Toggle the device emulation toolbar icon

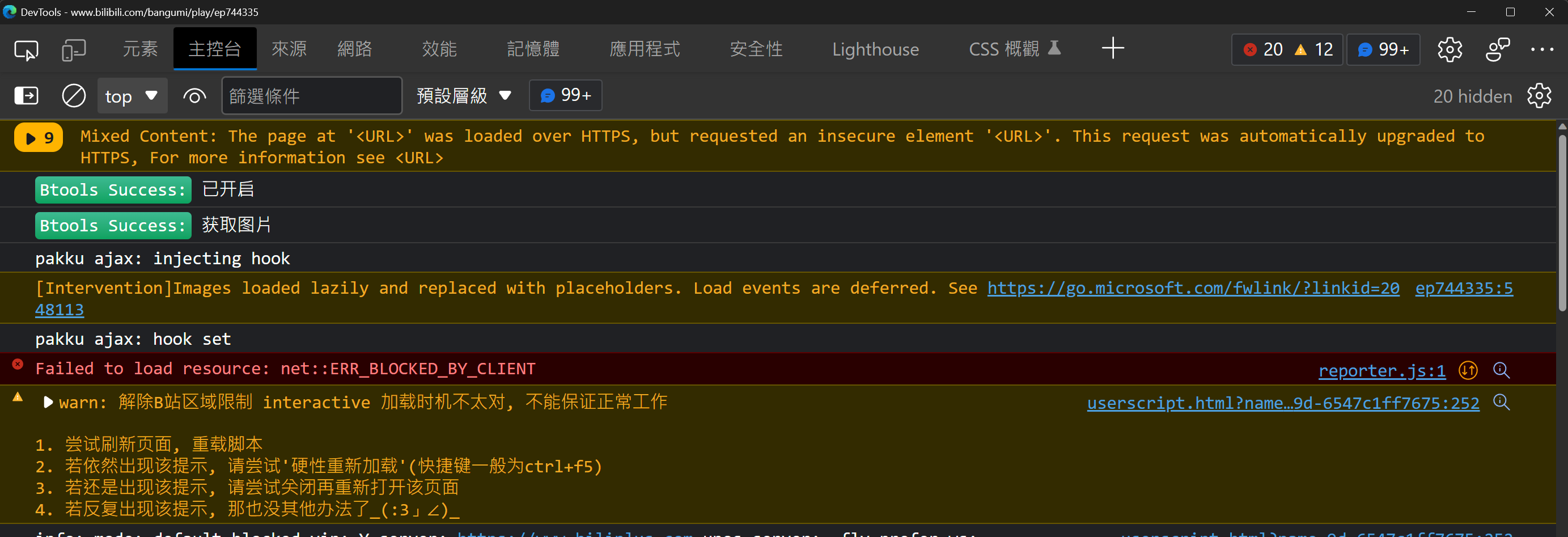pos(74,49)
